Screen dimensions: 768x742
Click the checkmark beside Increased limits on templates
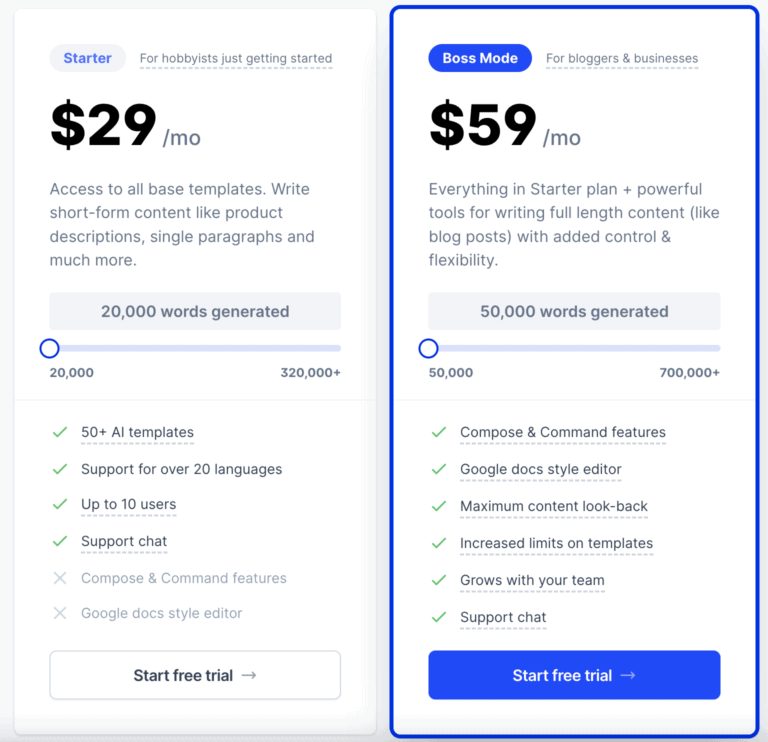(438, 543)
